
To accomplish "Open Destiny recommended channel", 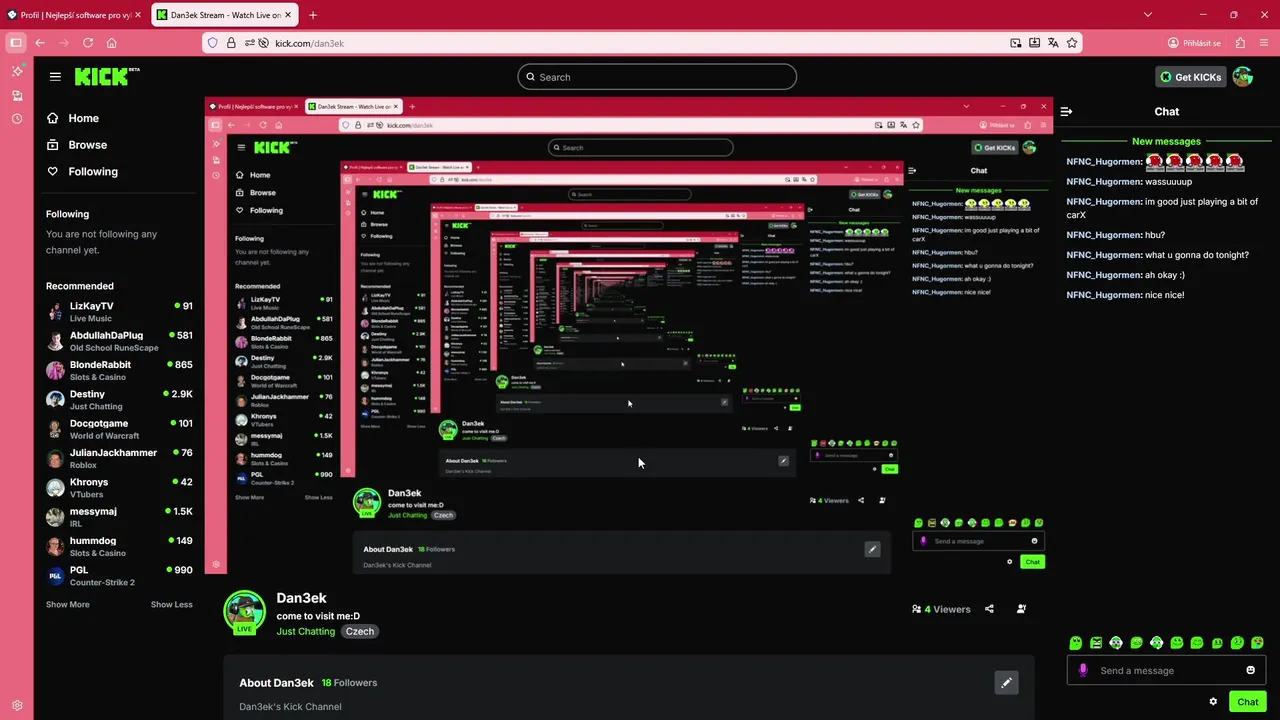I will point(119,400).
